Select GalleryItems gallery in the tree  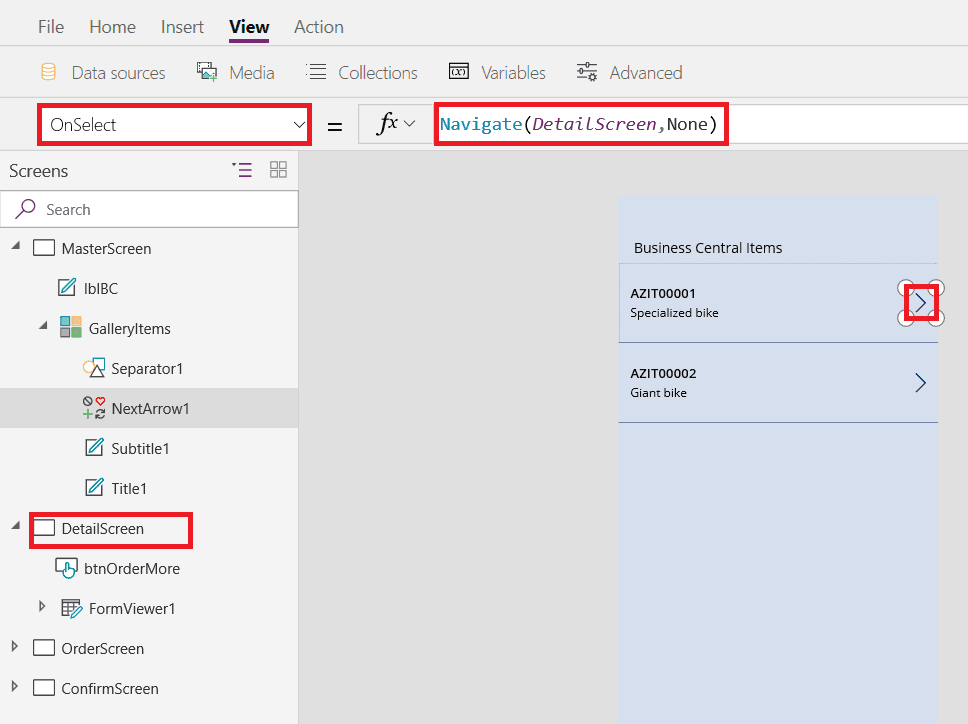[130, 329]
